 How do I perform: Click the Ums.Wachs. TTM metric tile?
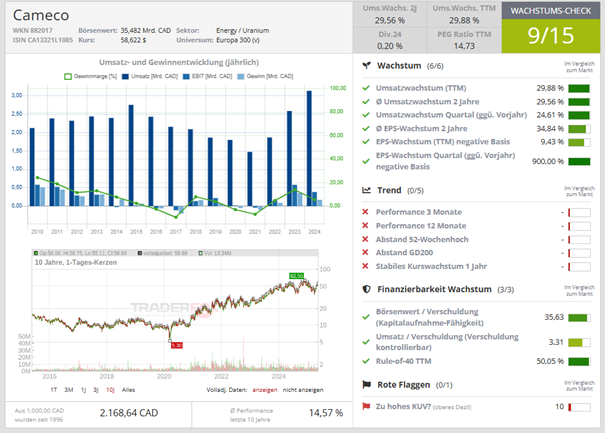(464, 14)
